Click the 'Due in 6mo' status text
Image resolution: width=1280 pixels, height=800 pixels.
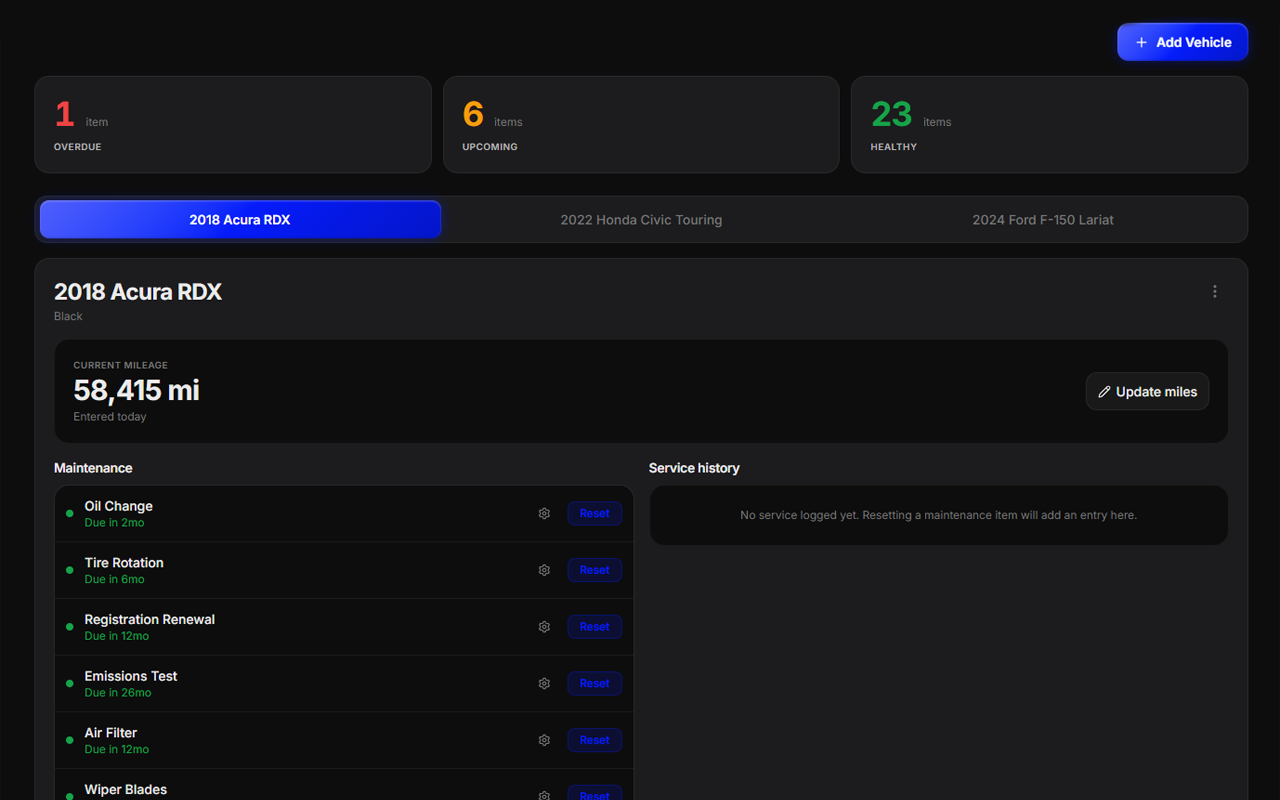[x=114, y=580]
